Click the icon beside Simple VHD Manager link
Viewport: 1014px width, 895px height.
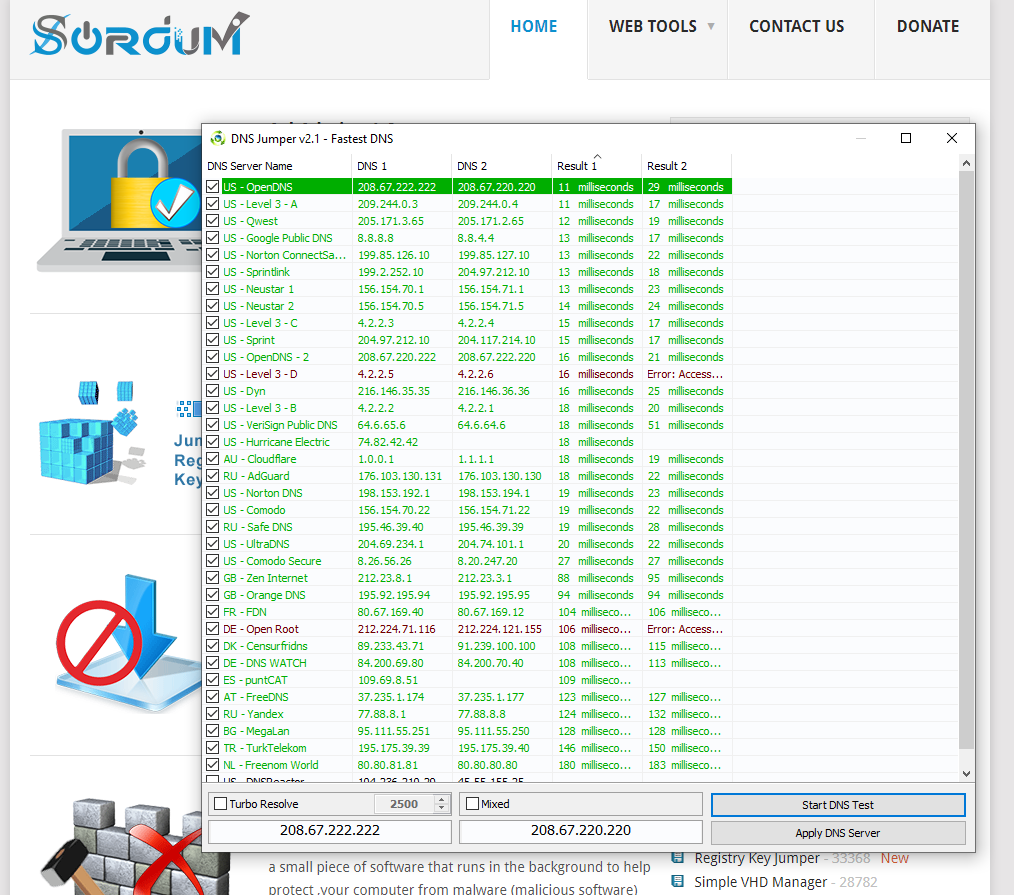678,881
